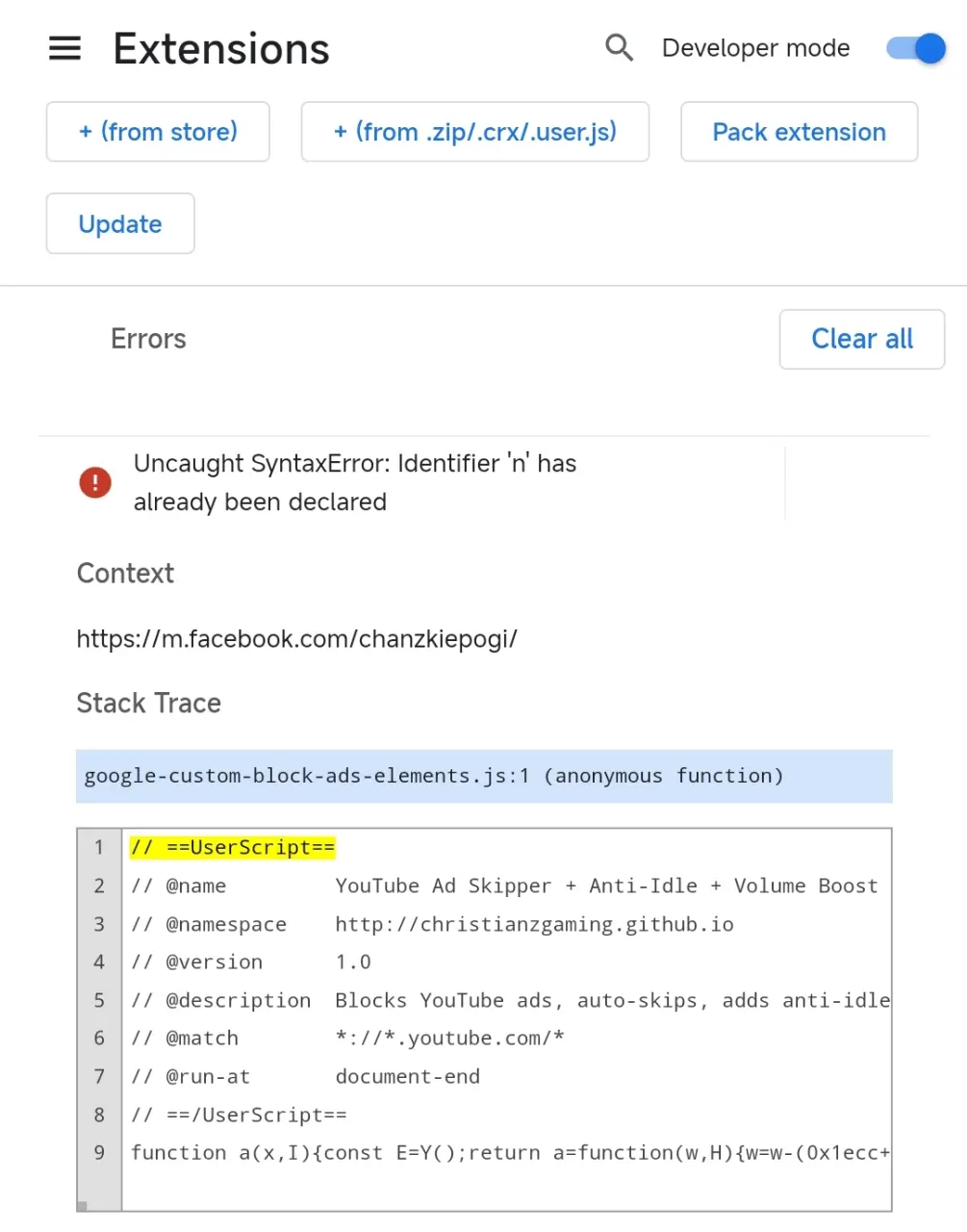
Task: Click the function a(x,I) code line
Action: [x=510, y=1152]
